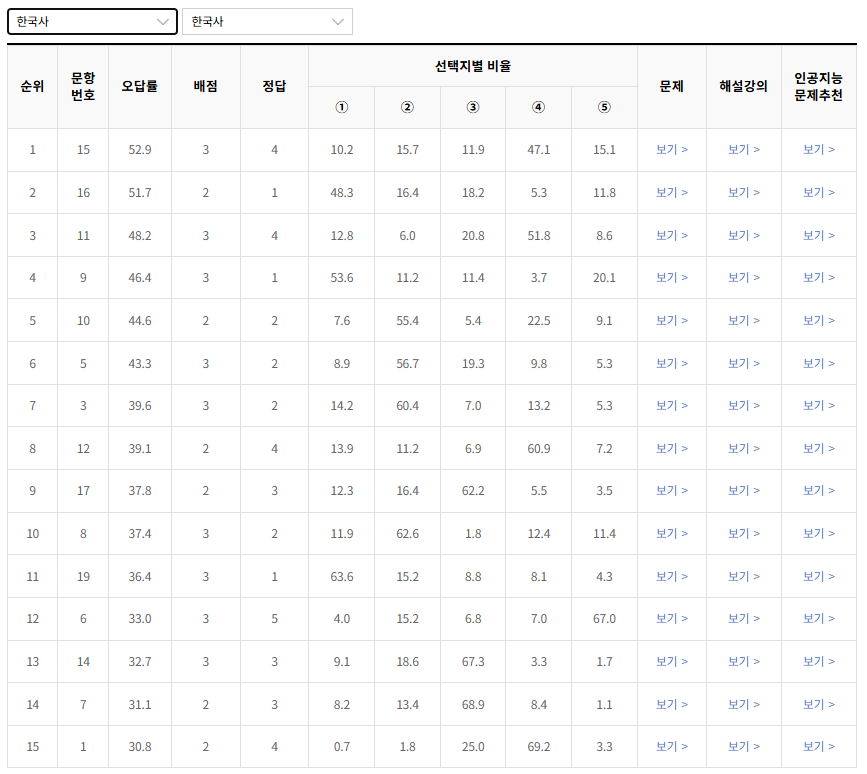View 문제 for question 10

pyautogui.click(x=671, y=320)
